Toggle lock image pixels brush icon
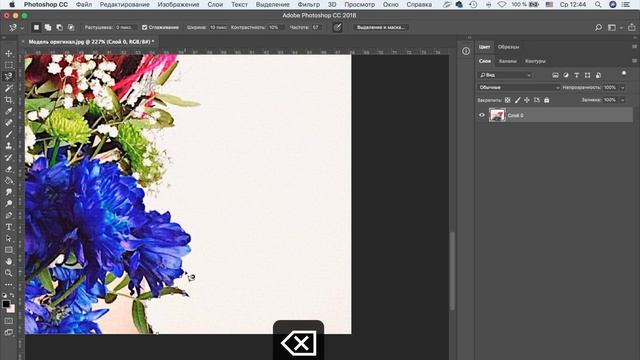 pyautogui.click(x=517, y=100)
